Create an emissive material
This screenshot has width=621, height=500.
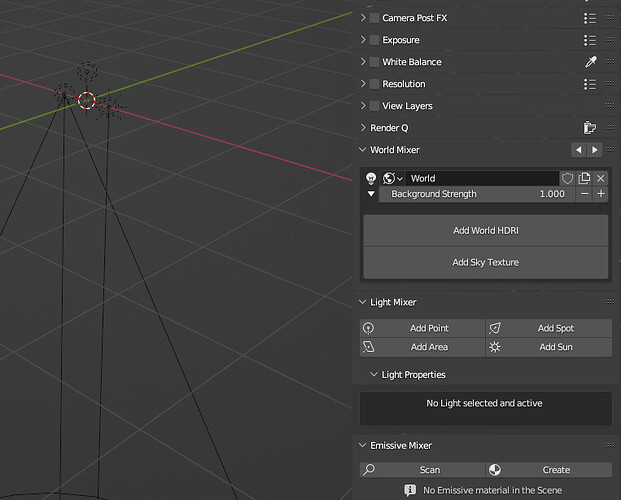click(549, 470)
